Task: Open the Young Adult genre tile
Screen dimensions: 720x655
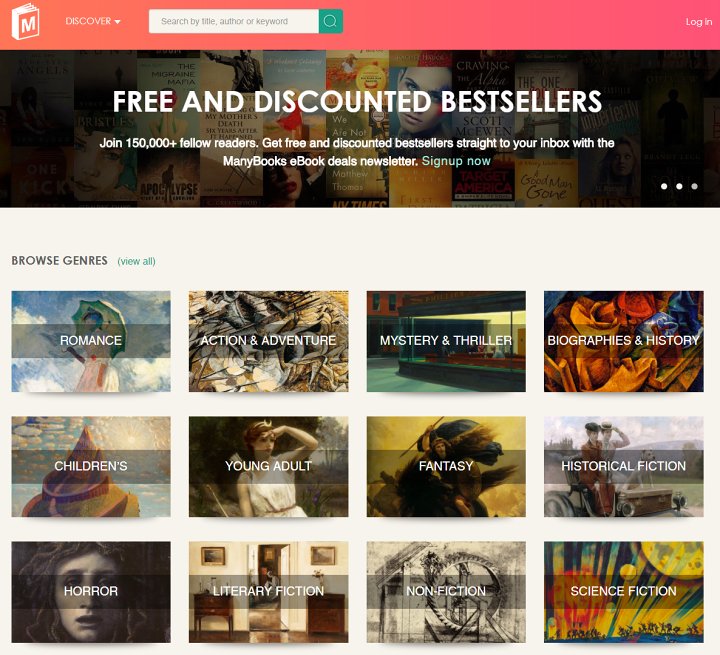Action: (269, 467)
